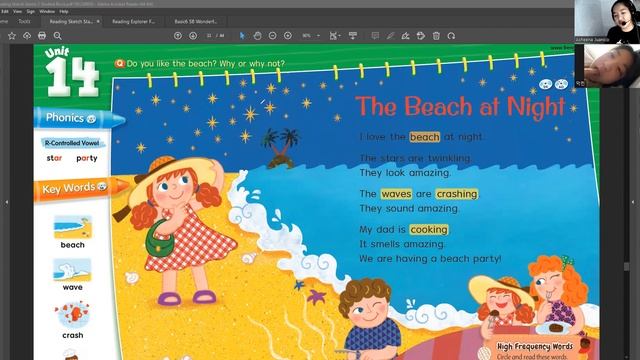
Task: Click the title 'The Beach at Night'
Action: tap(460, 107)
